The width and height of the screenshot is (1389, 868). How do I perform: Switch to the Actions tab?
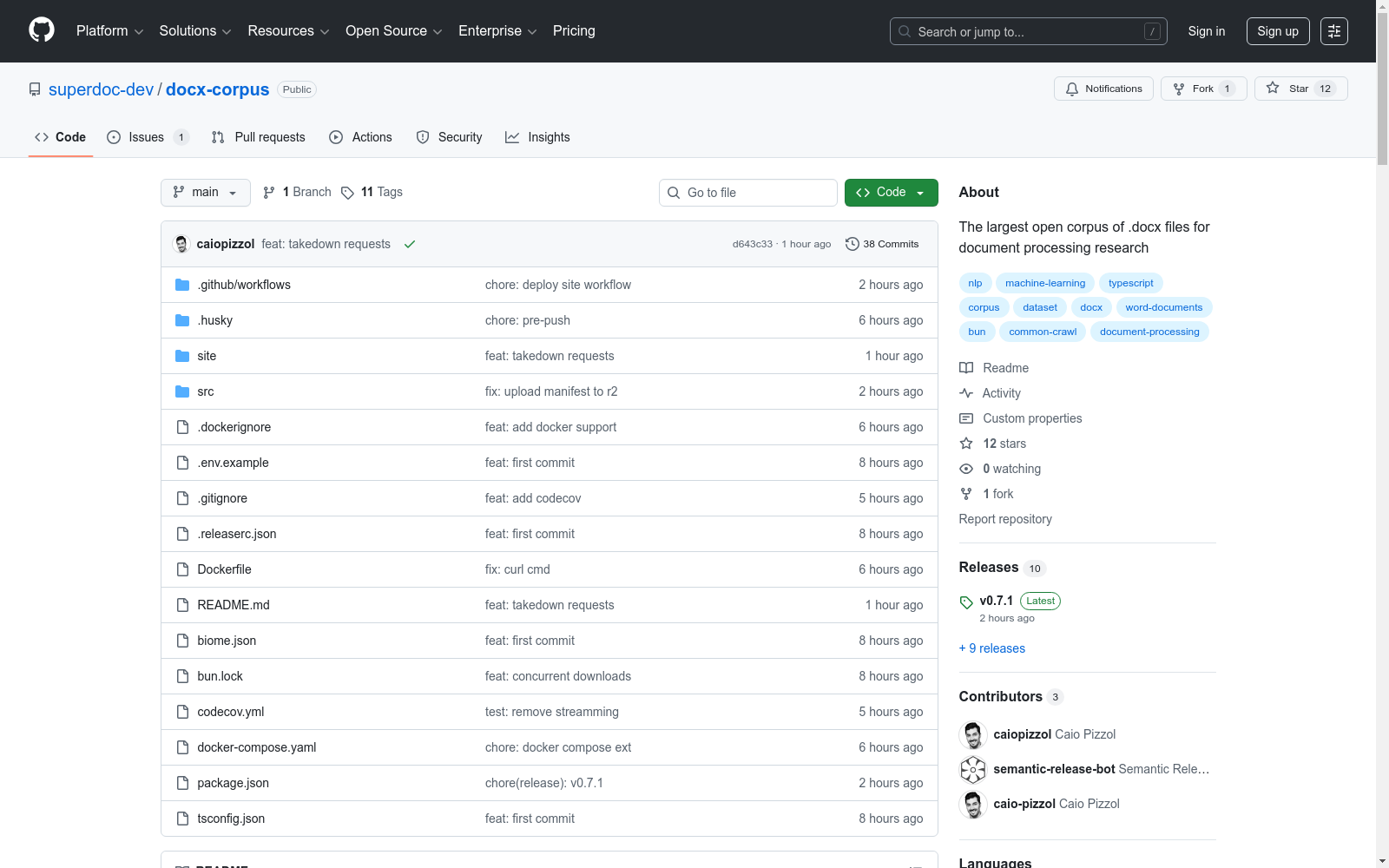361,137
